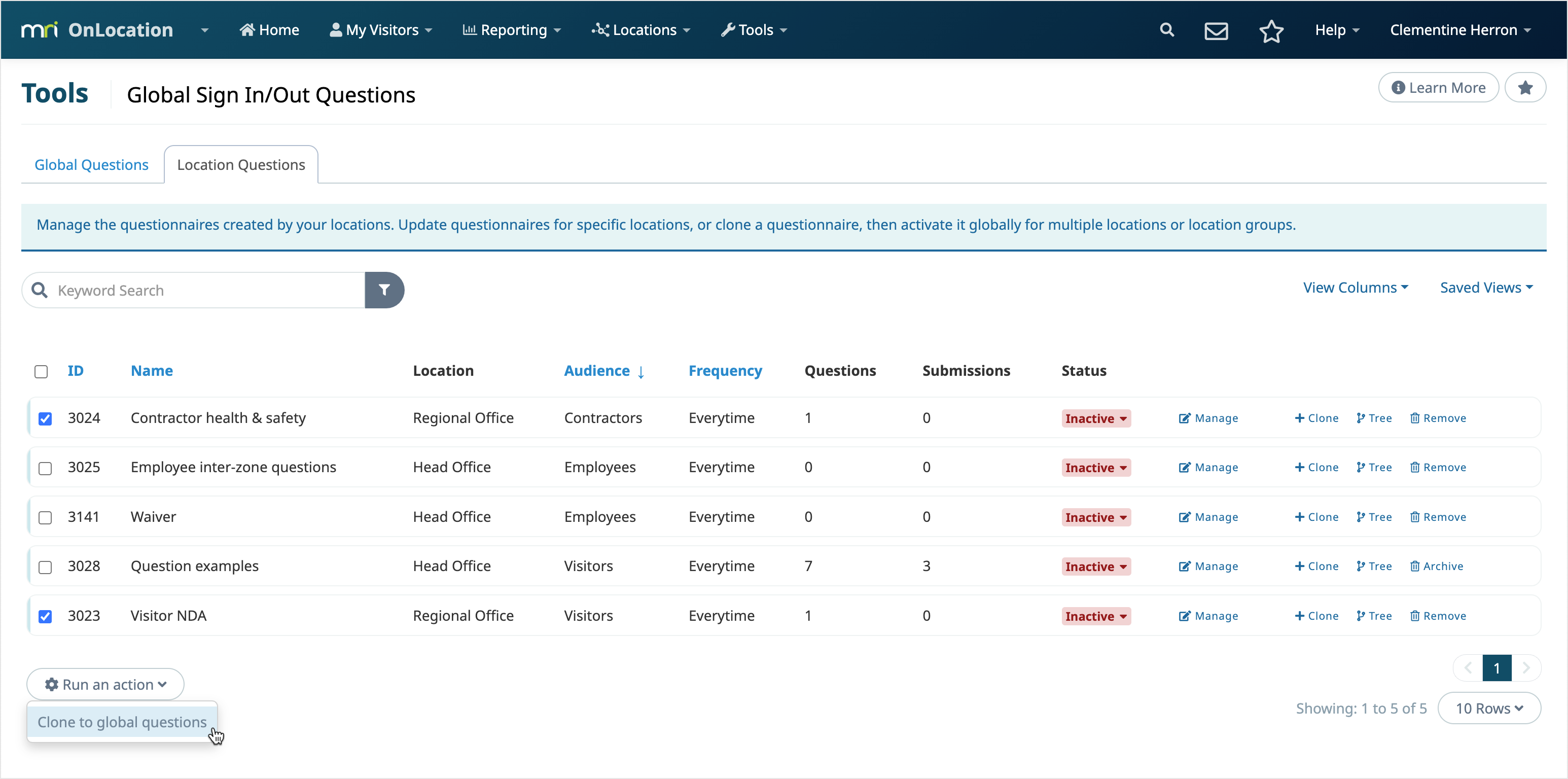This screenshot has width=1568, height=779.
Task: Manage the Waiver questionnaire
Action: pyautogui.click(x=1208, y=517)
